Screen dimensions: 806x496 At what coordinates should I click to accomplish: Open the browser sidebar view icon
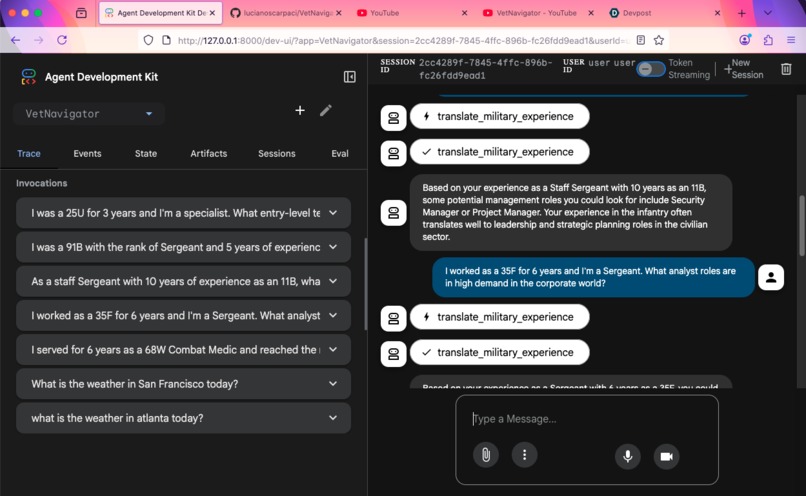click(81, 13)
